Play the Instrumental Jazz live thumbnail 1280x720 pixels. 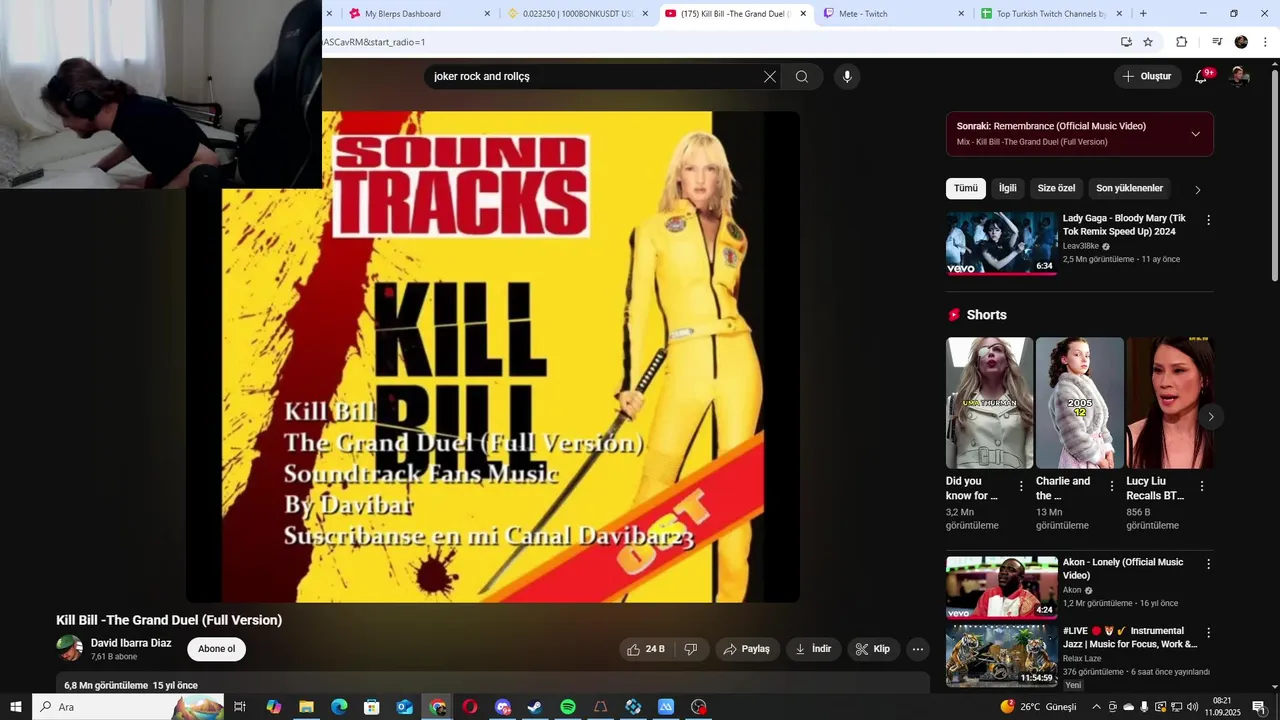[x=1001, y=656]
